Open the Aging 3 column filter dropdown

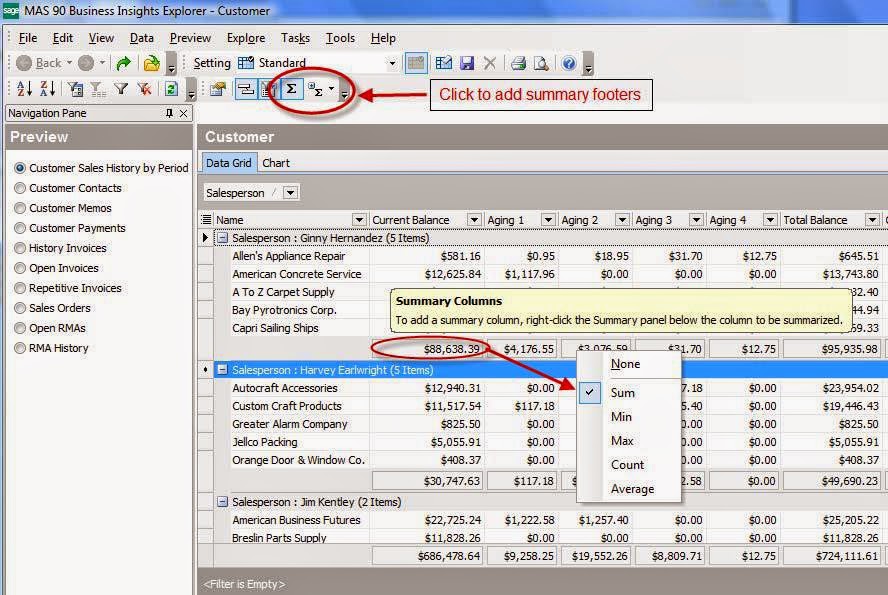click(697, 220)
